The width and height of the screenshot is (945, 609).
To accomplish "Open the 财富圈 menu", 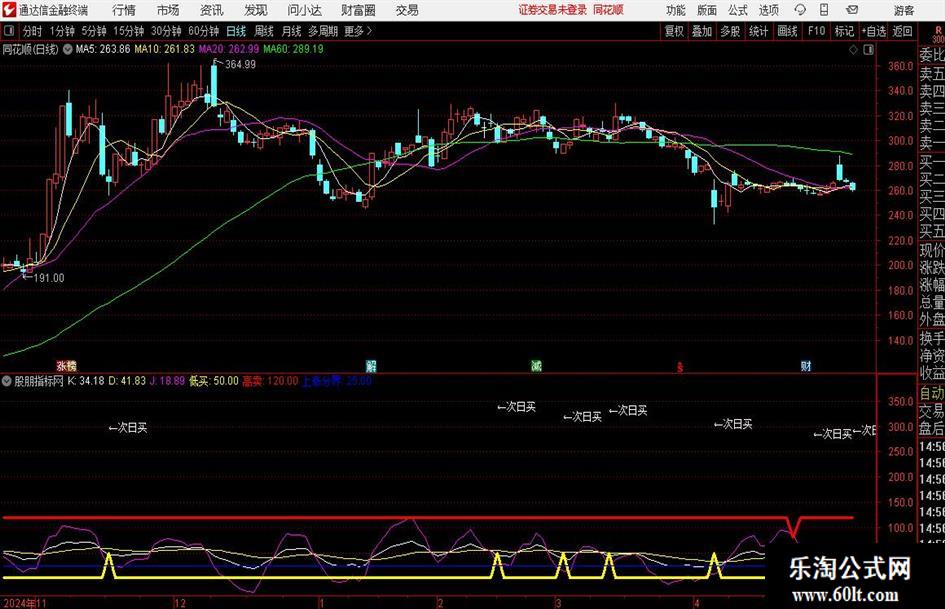I will point(358,10).
